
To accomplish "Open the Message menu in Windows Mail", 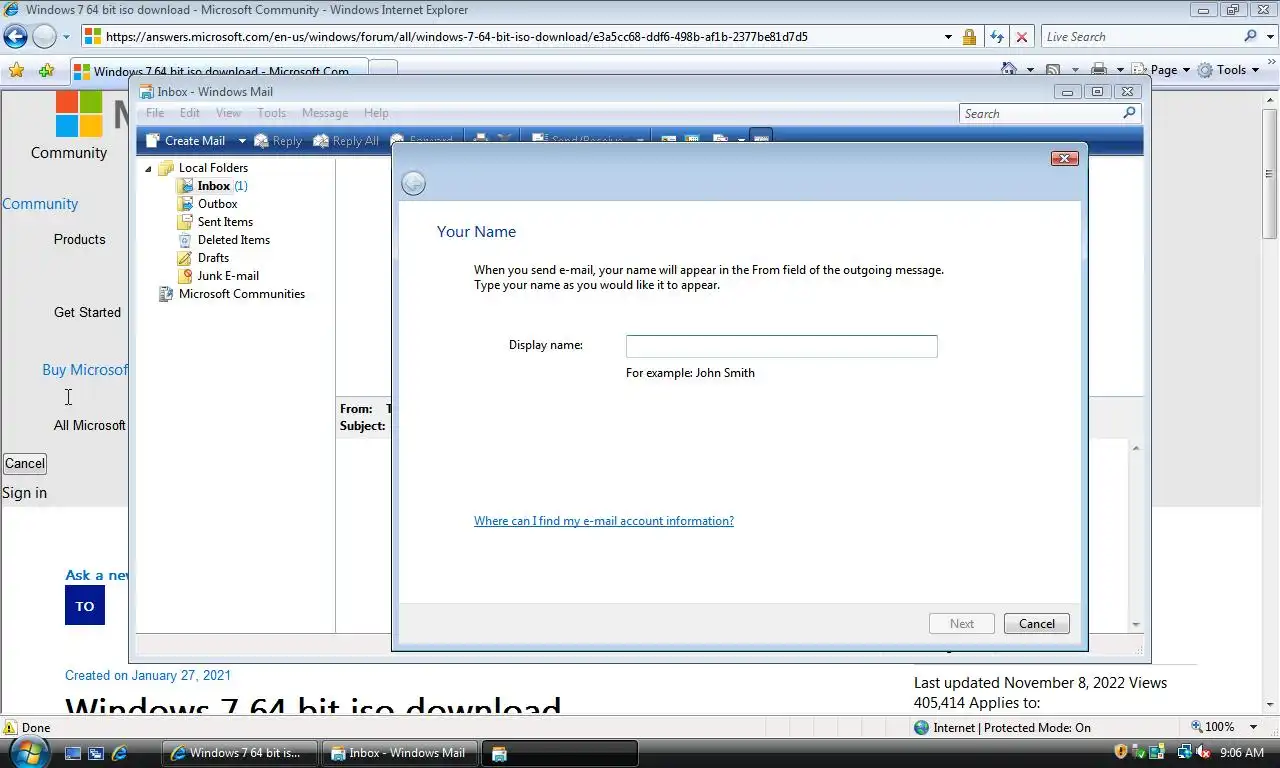I will point(325,113).
